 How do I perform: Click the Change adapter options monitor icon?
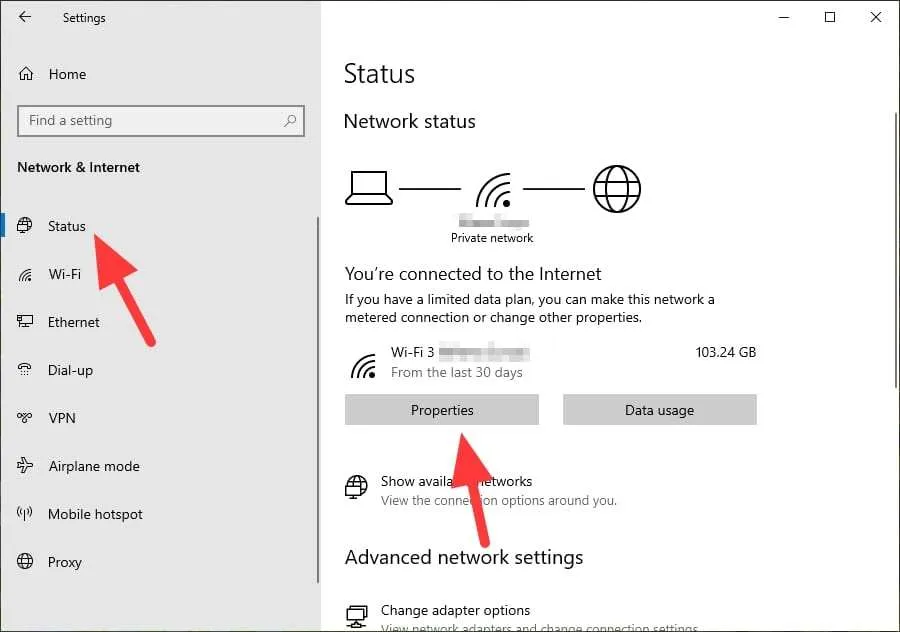tap(356, 617)
